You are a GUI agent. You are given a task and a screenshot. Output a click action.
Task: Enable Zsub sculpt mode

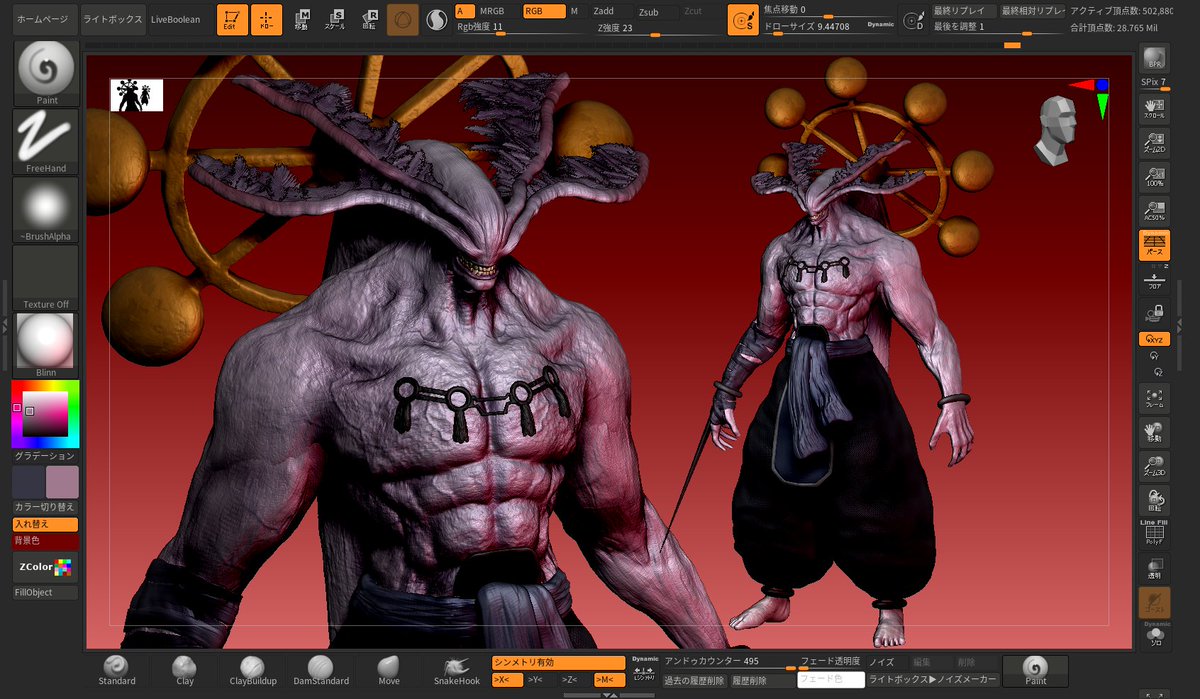pyautogui.click(x=649, y=12)
